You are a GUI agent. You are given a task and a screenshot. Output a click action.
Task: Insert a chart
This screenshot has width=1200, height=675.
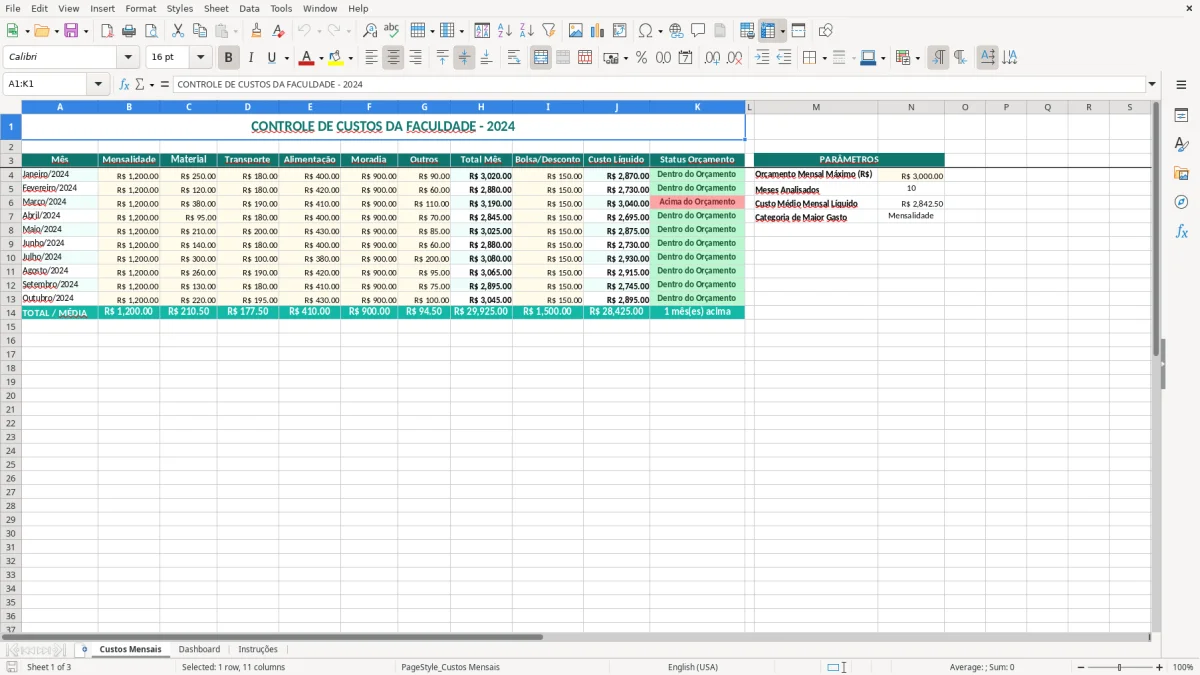(x=598, y=31)
